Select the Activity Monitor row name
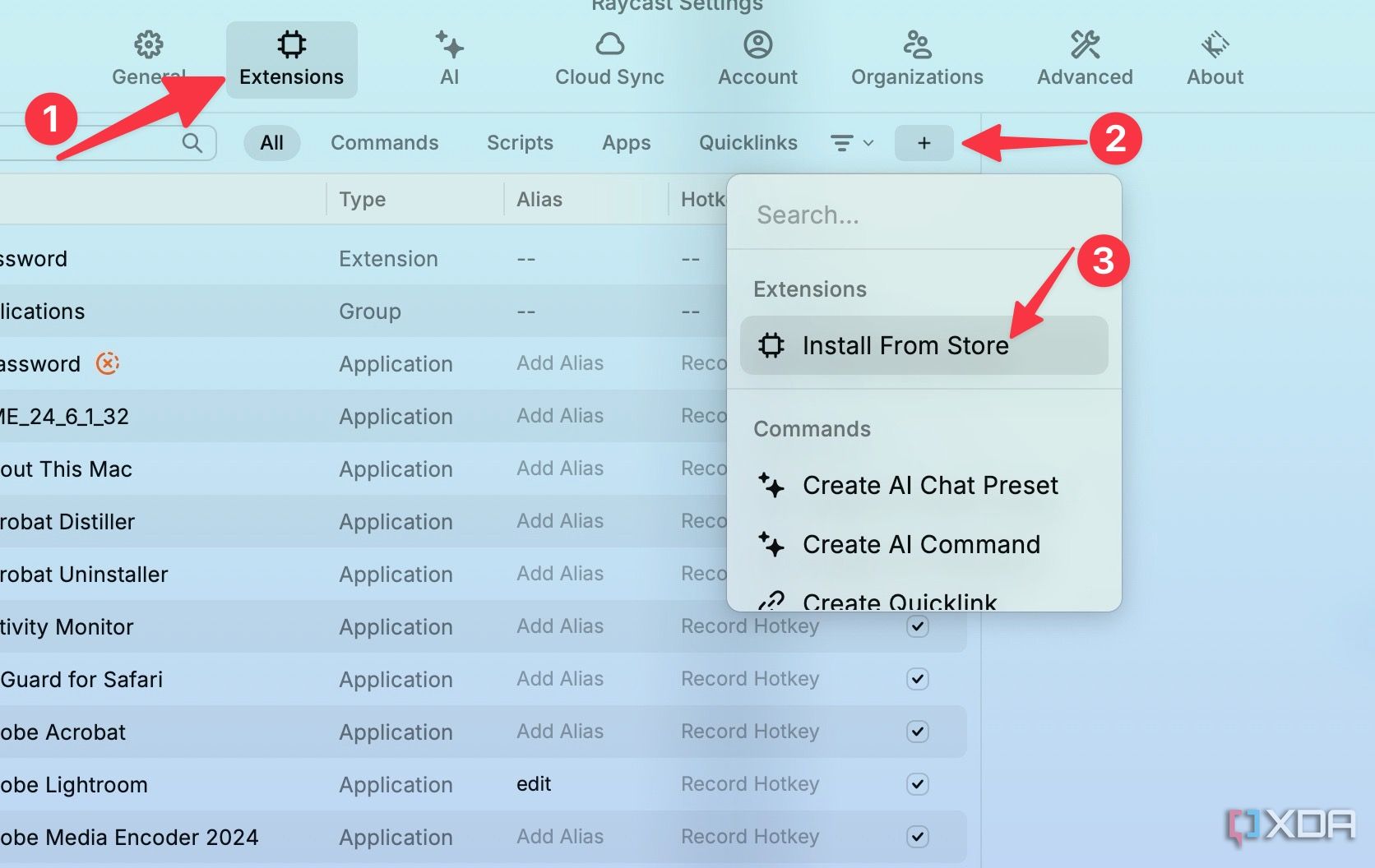This screenshot has height=868, width=1375. pos(67,627)
